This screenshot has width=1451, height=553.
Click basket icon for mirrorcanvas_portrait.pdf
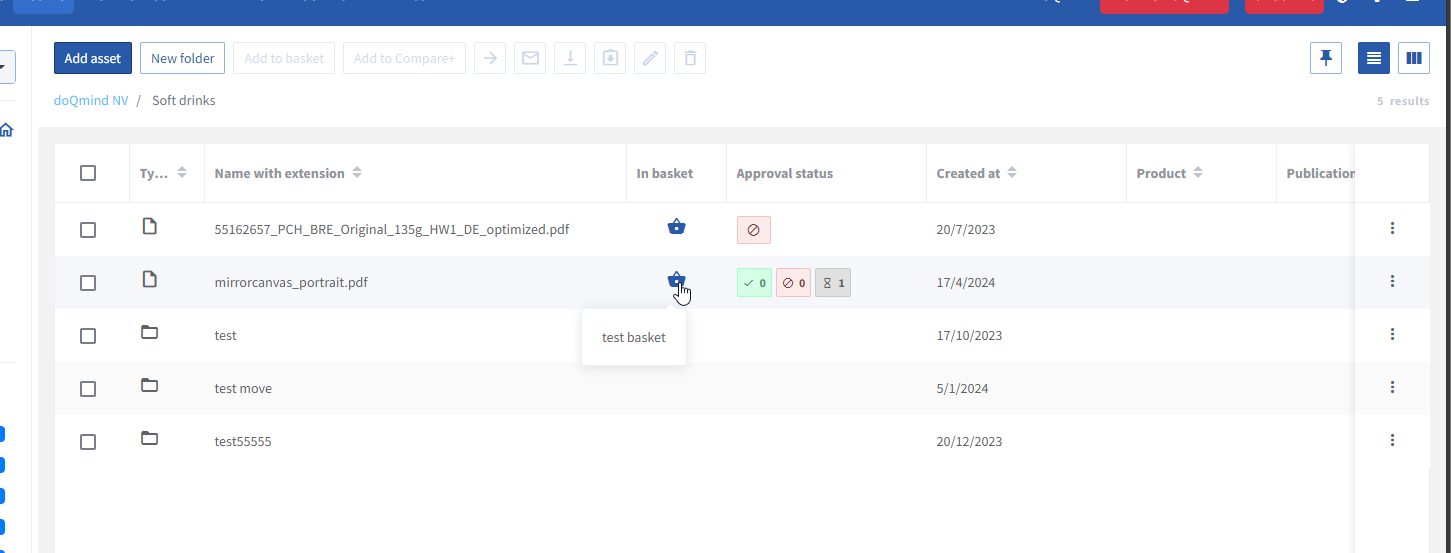(x=676, y=281)
